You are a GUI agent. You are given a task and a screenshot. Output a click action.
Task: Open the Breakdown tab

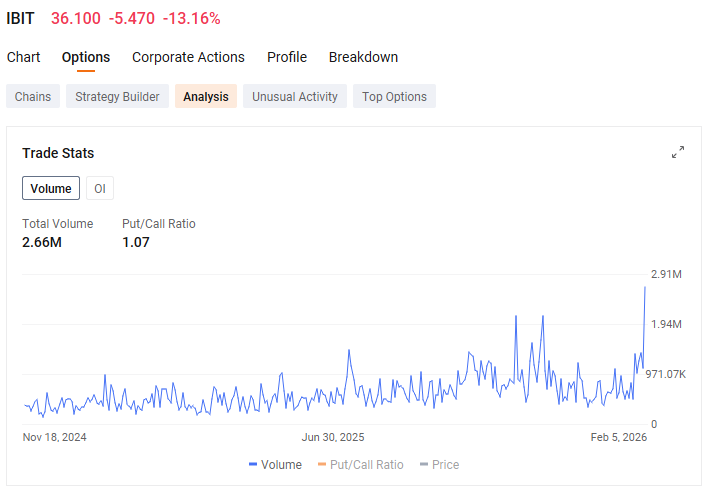(363, 57)
